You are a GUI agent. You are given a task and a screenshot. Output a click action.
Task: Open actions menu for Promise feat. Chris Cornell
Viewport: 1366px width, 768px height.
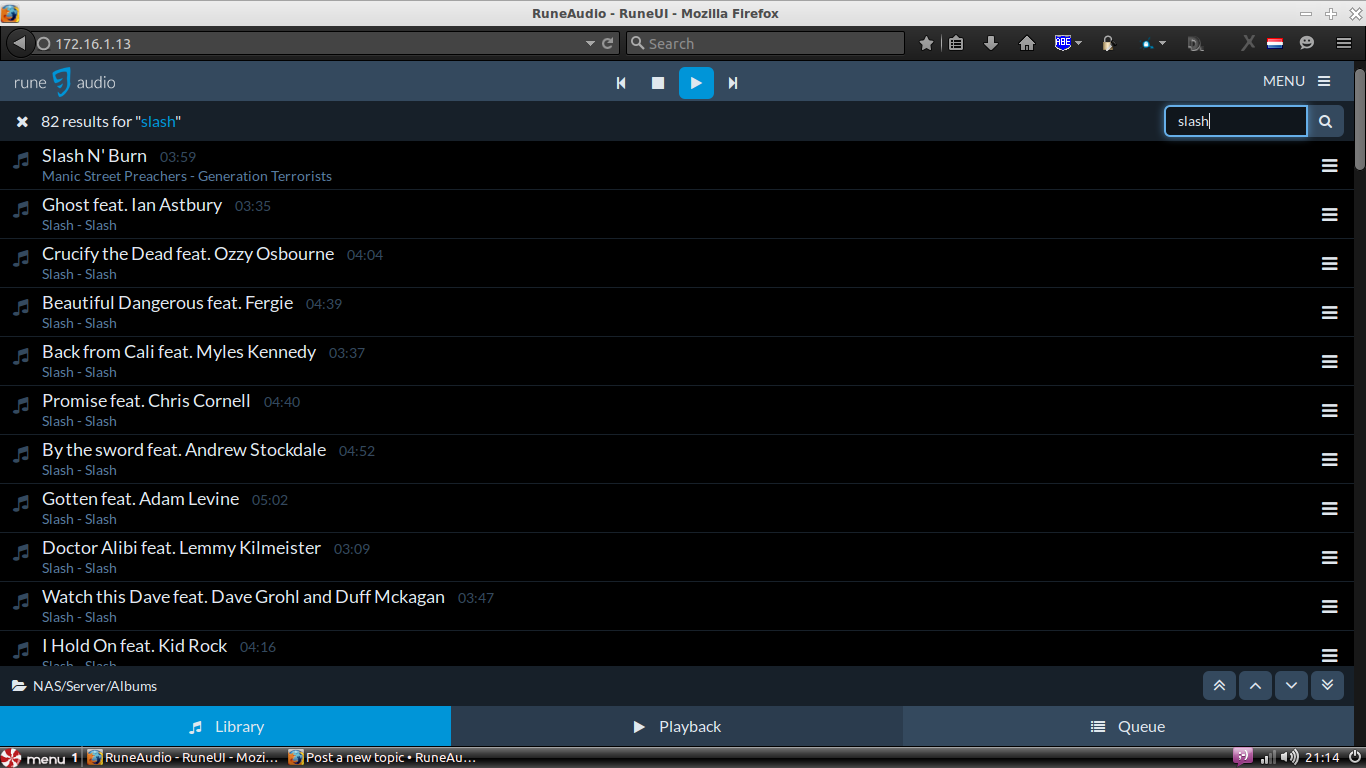click(1330, 411)
